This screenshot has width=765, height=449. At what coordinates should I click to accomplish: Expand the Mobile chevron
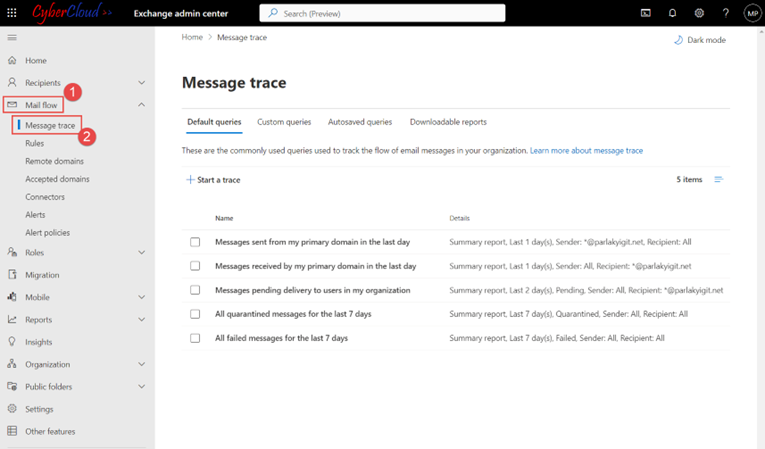(141, 297)
